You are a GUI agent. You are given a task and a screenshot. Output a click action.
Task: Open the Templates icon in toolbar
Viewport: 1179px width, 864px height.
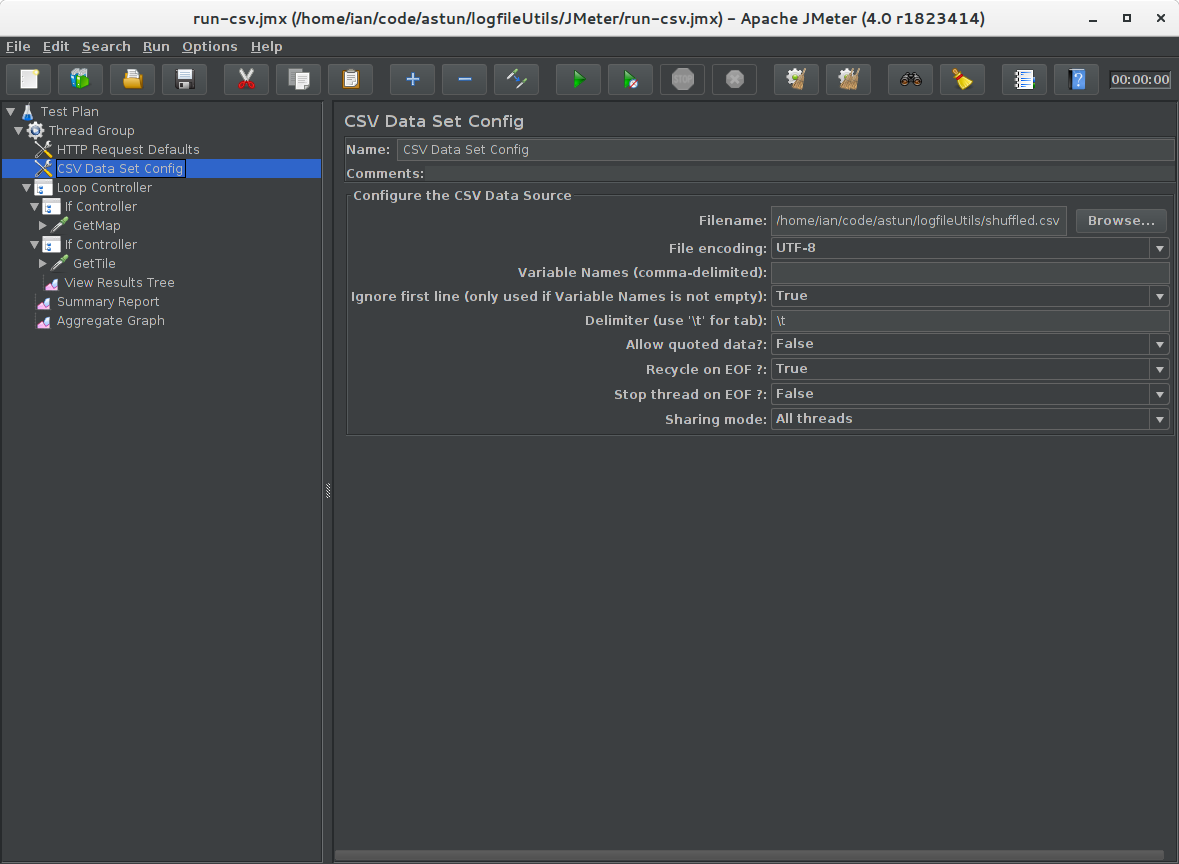(x=80, y=79)
